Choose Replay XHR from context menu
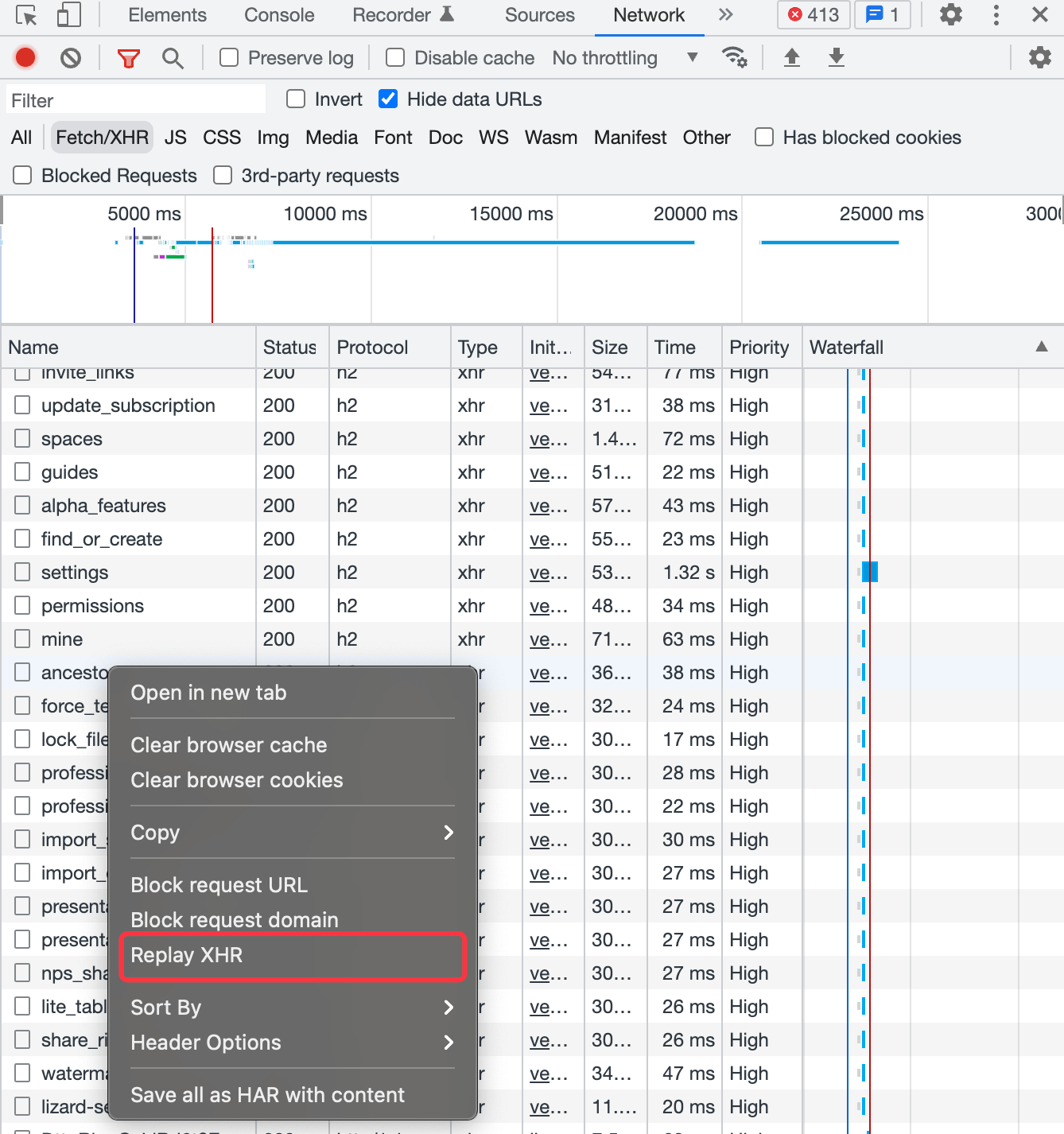 [293, 955]
